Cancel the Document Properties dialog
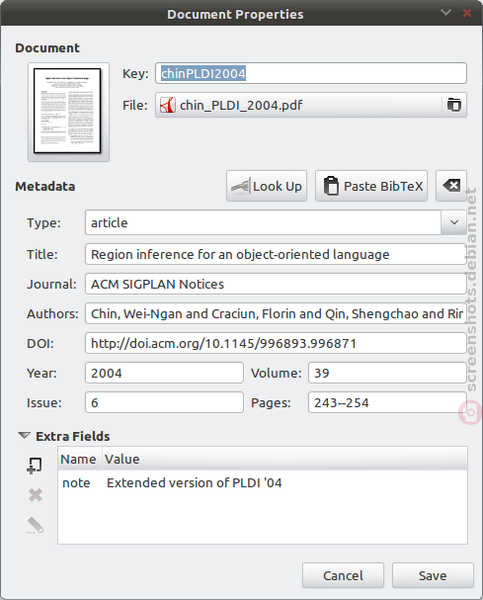The image size is (483, 600). coord(343,575)
